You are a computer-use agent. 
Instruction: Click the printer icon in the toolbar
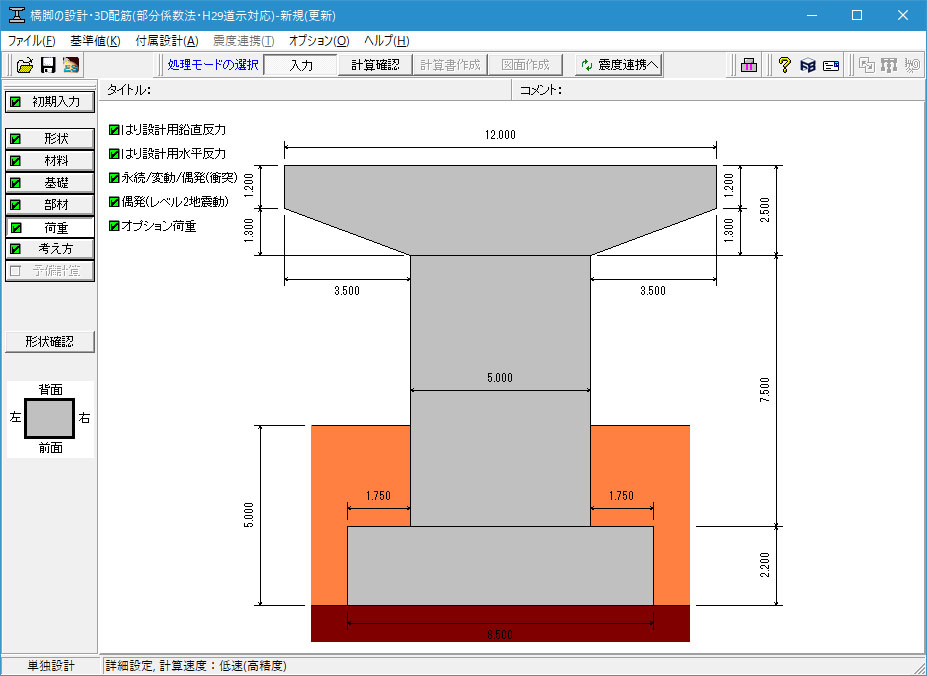point(749,65)
